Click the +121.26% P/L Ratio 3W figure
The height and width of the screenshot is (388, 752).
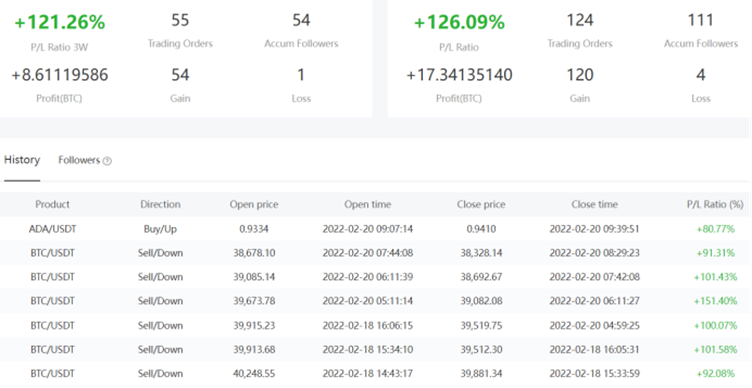pyautogui.click(x=59, y=22)
